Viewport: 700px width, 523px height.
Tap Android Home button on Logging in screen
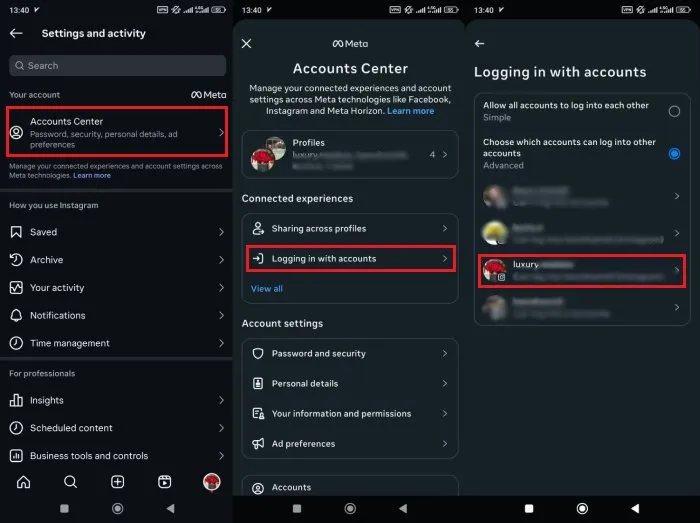click(582, 508)
